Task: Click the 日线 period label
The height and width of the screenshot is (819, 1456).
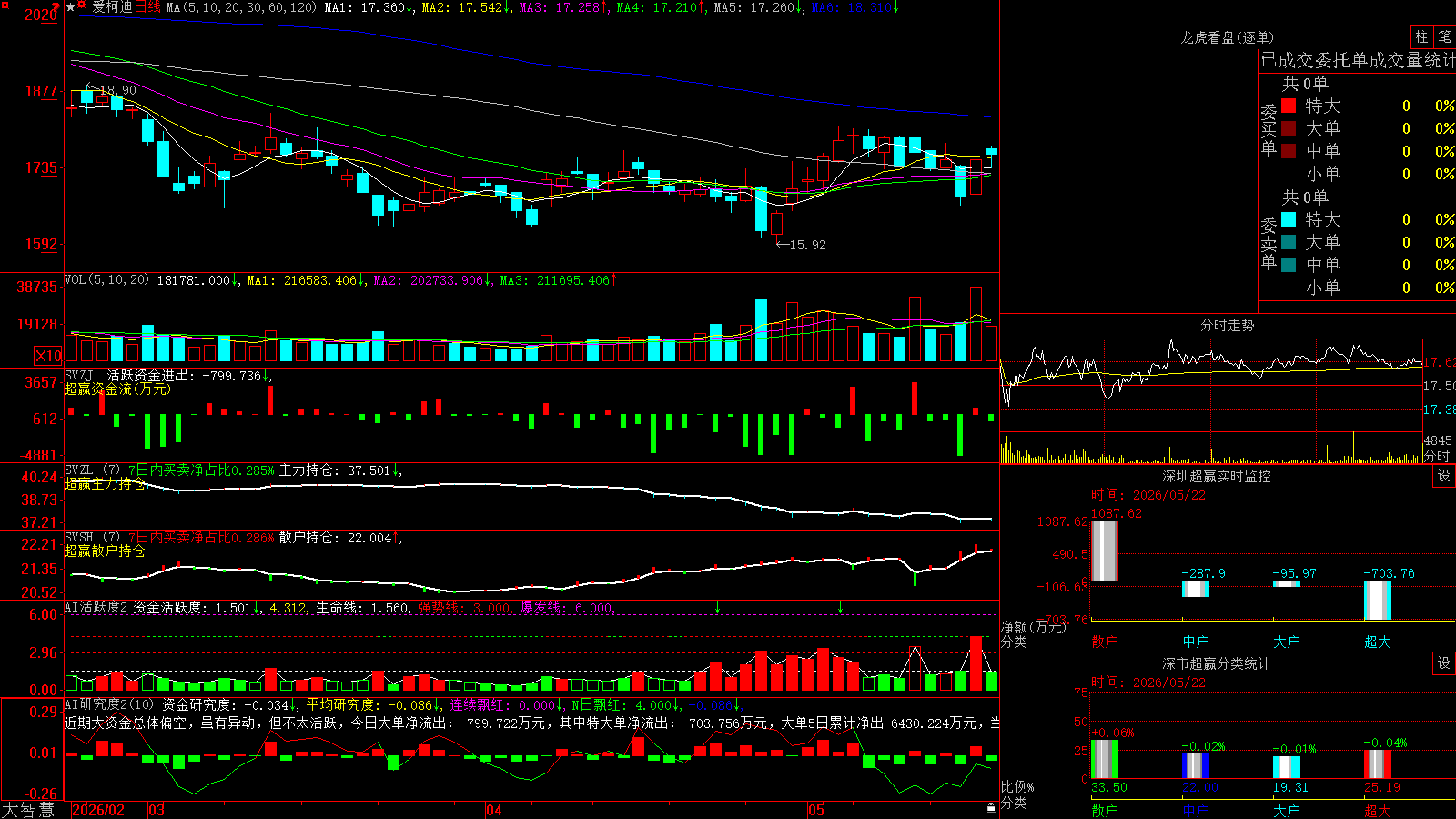Action: pyautogui.click(x=147, y=7)
